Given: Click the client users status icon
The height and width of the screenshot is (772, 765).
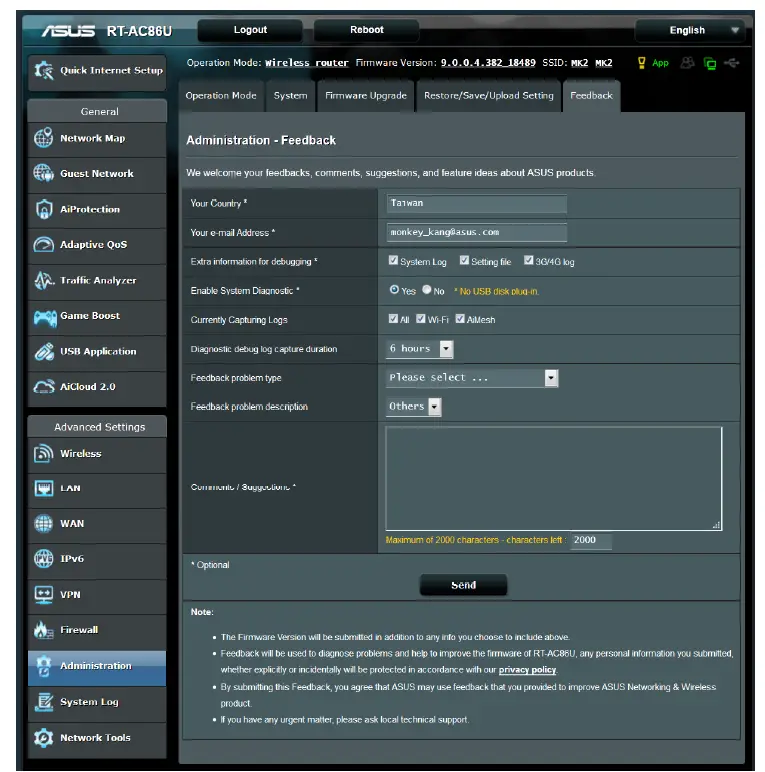Looking at the screenshot, I should coord(687,63).
